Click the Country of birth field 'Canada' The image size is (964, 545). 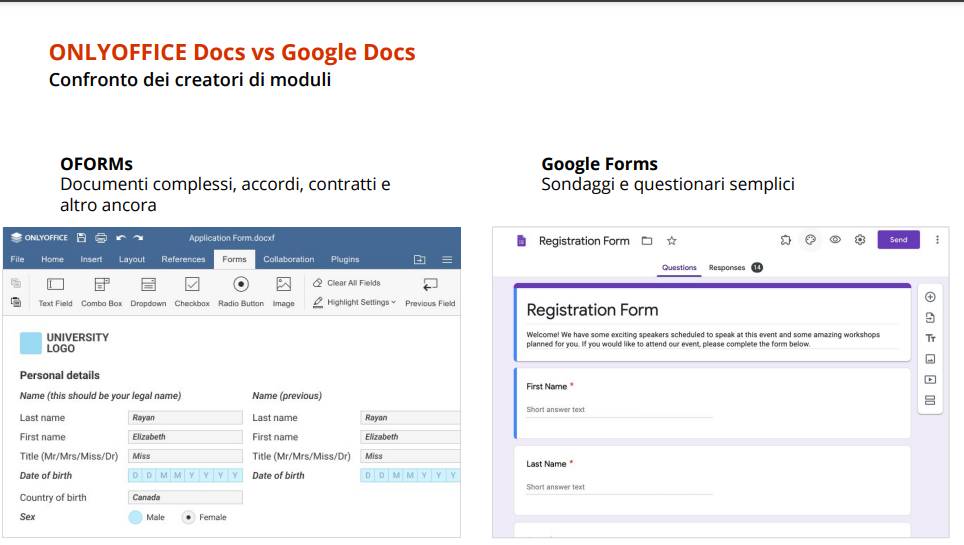(x=185, y=497)
